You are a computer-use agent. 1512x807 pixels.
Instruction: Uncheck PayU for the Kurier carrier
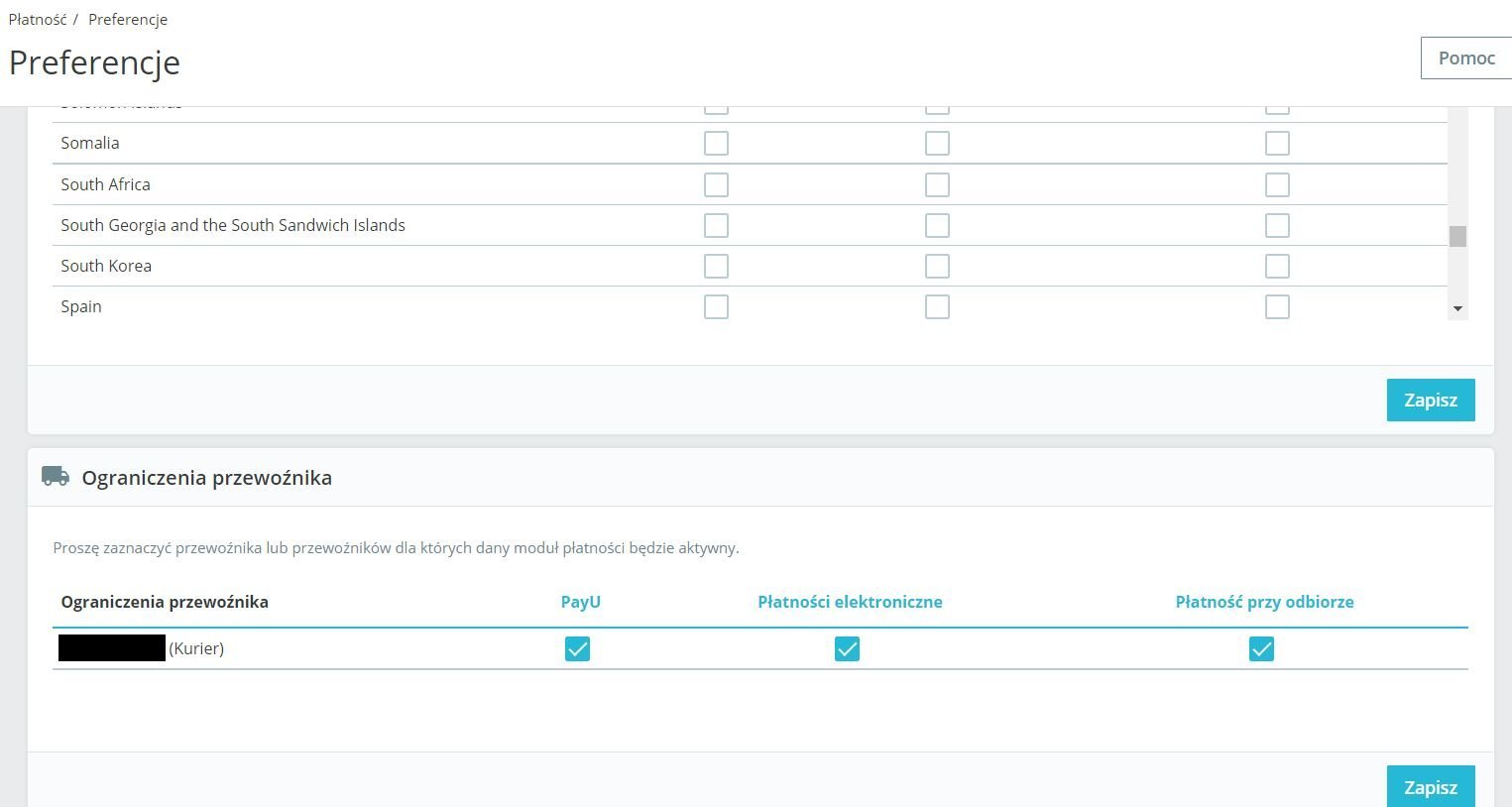click(577, 649)
